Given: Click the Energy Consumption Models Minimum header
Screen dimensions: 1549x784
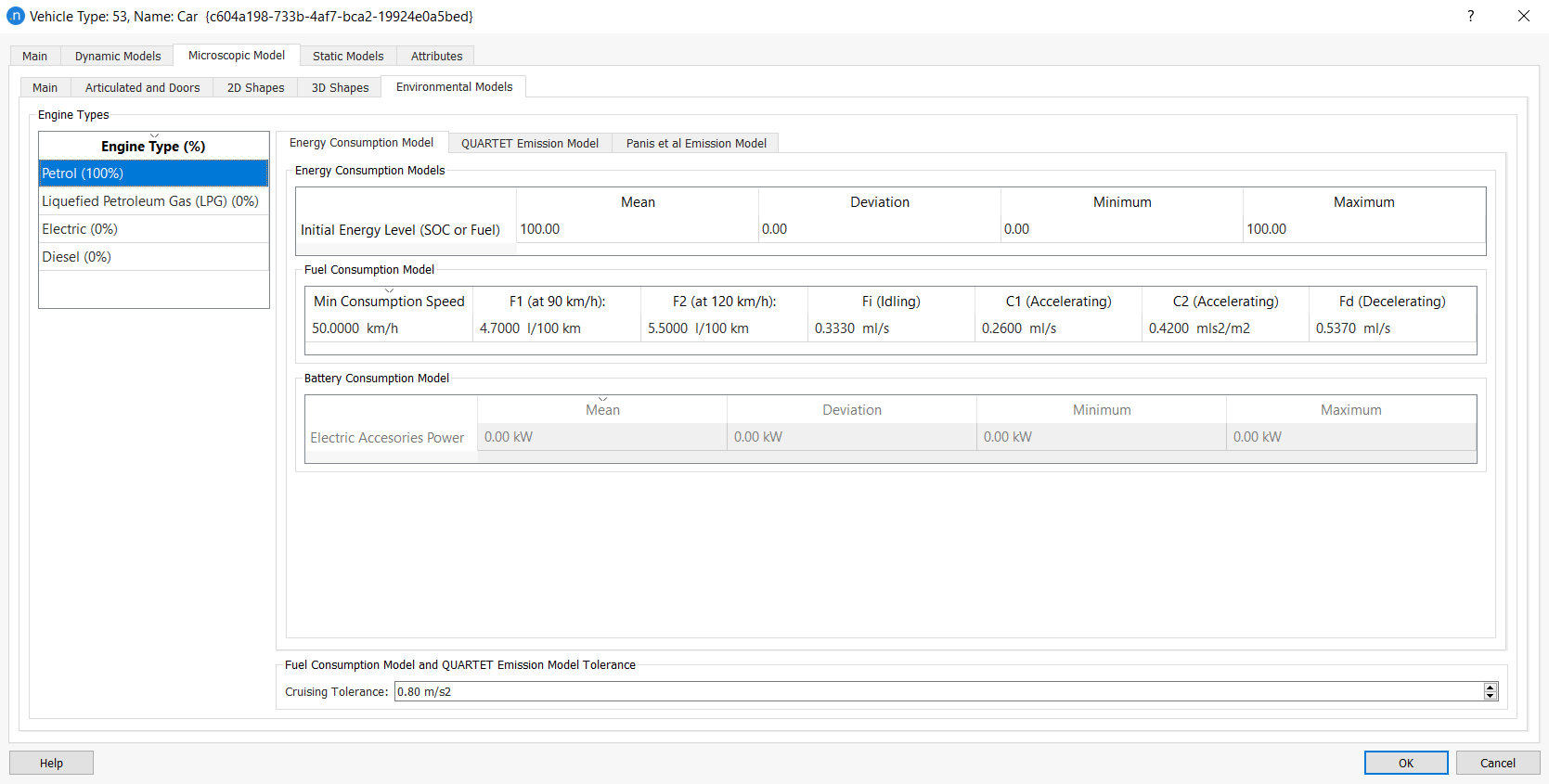Looking at the screenshot, I should click(x=1122, y=201).
